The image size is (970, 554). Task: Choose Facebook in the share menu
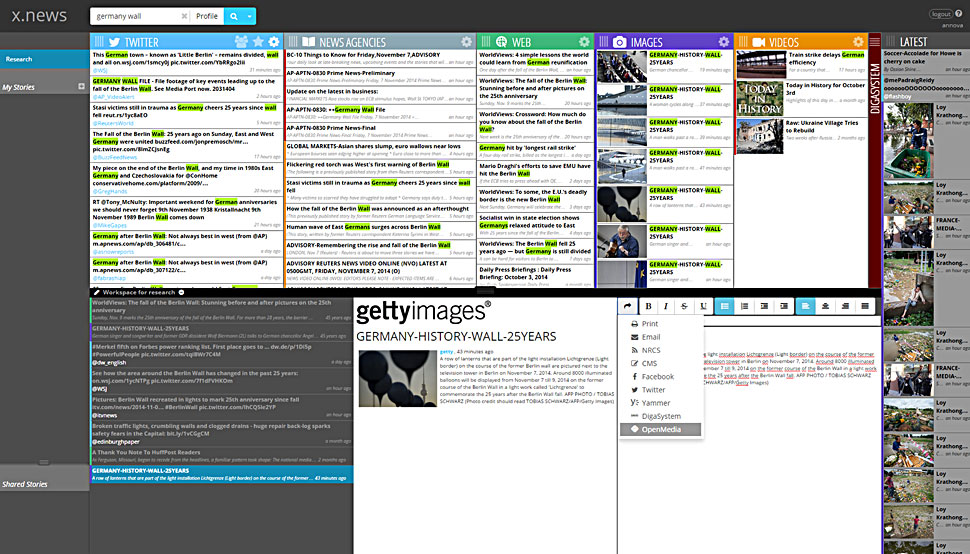[657, 377]
